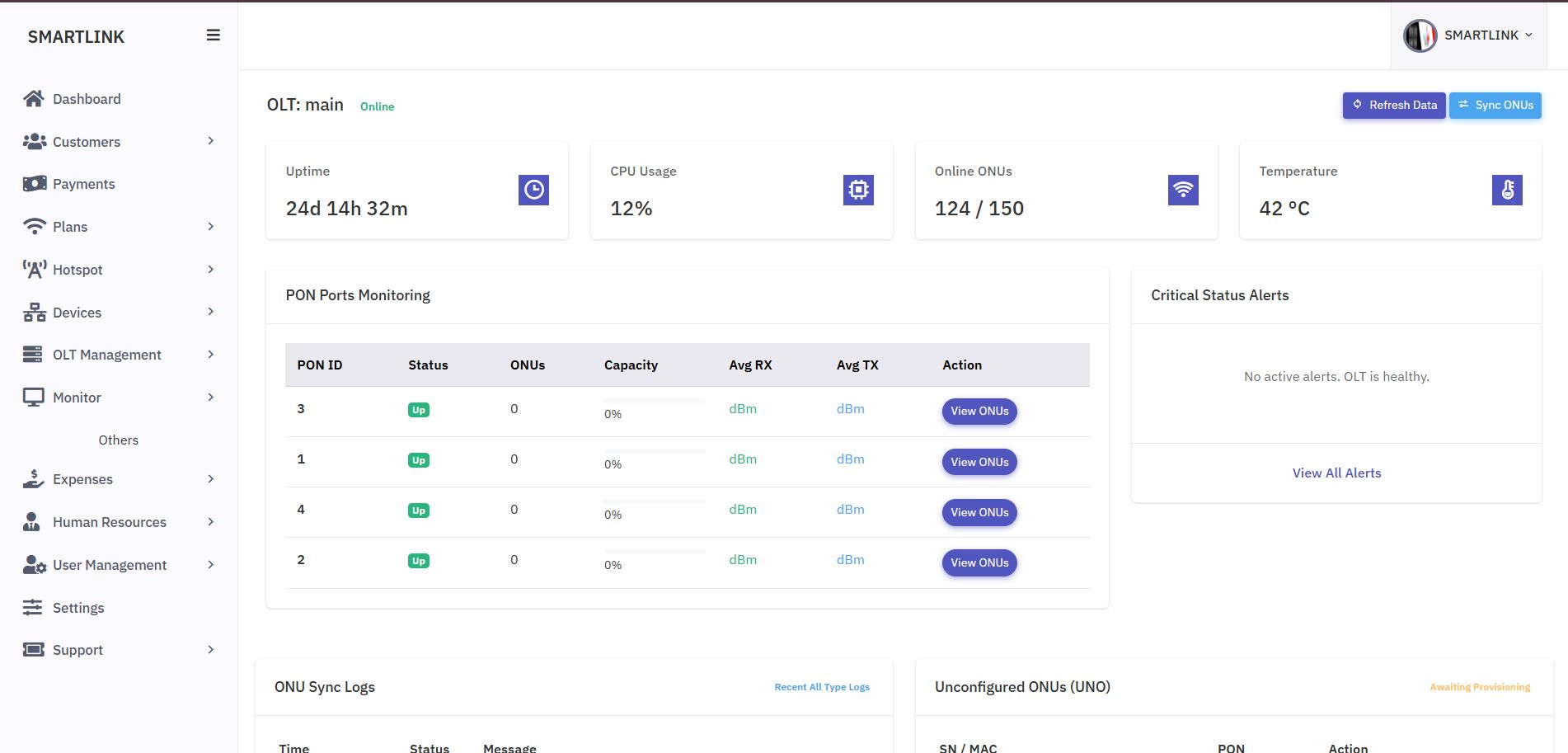Open the View All Alerts link
Screen dimensions: 1568x753
coord(1336,473)
